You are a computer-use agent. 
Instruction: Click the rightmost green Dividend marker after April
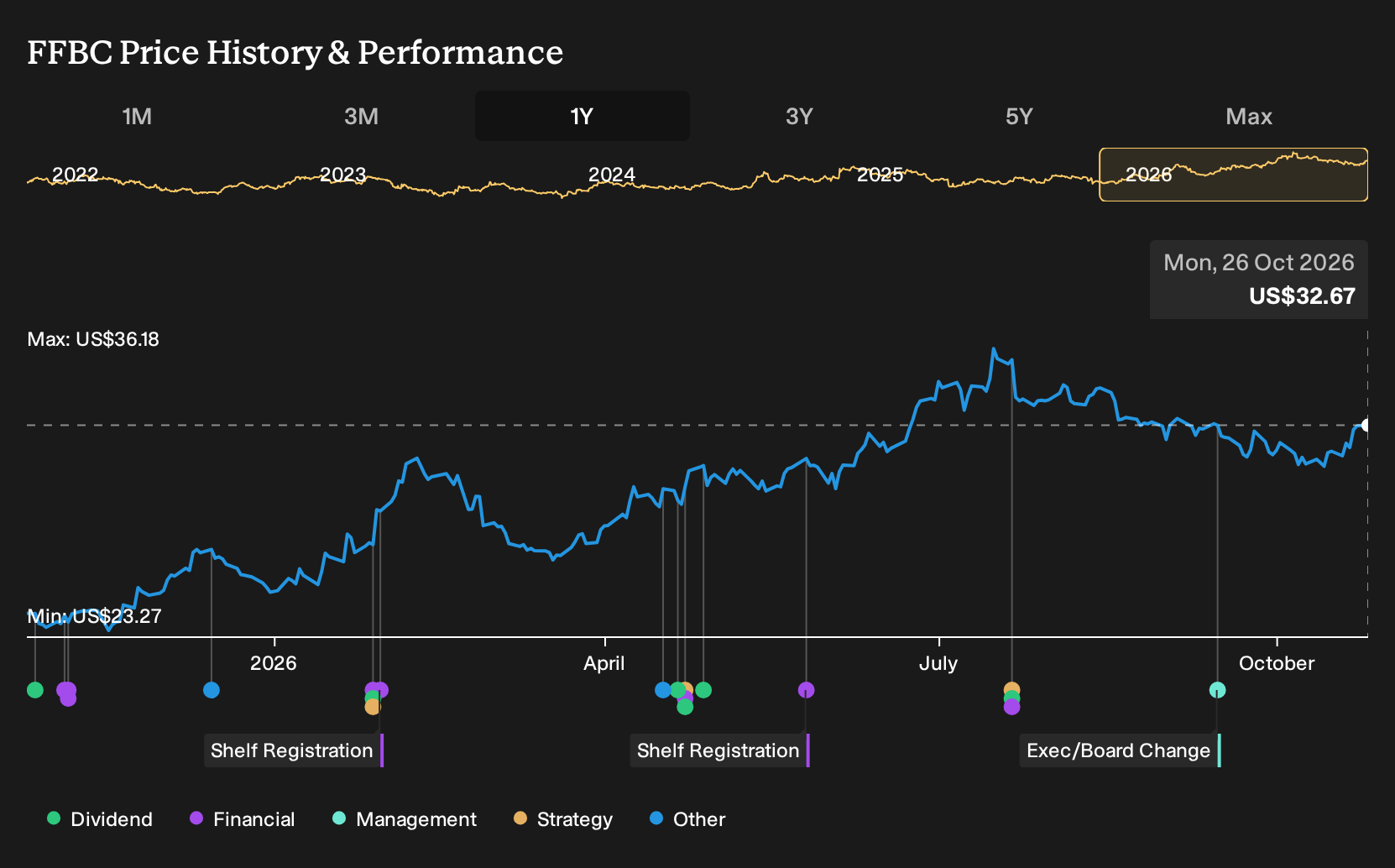tap(703, 690)
